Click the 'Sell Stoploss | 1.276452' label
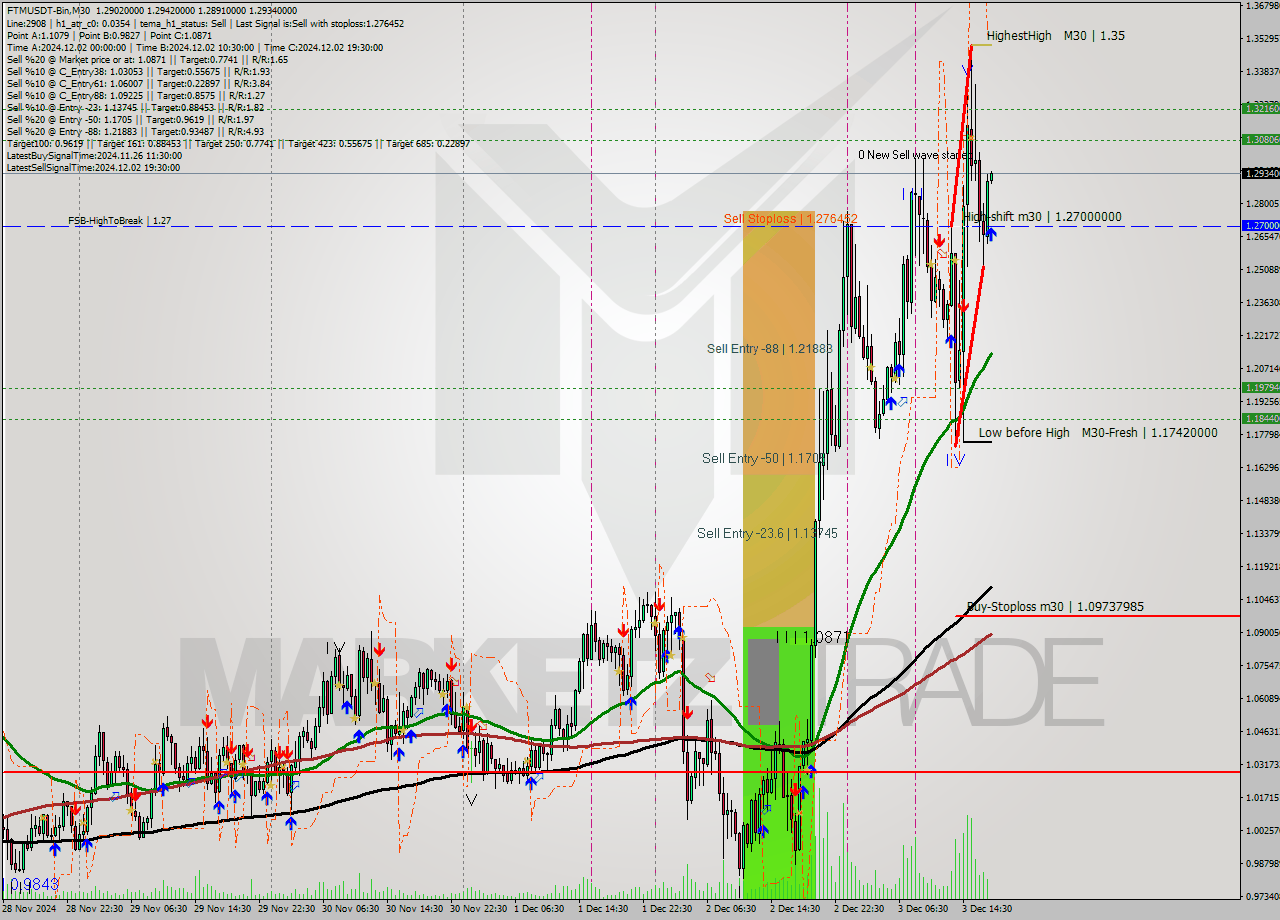This screenshot has width=1280, height=920. pos(791,218)
